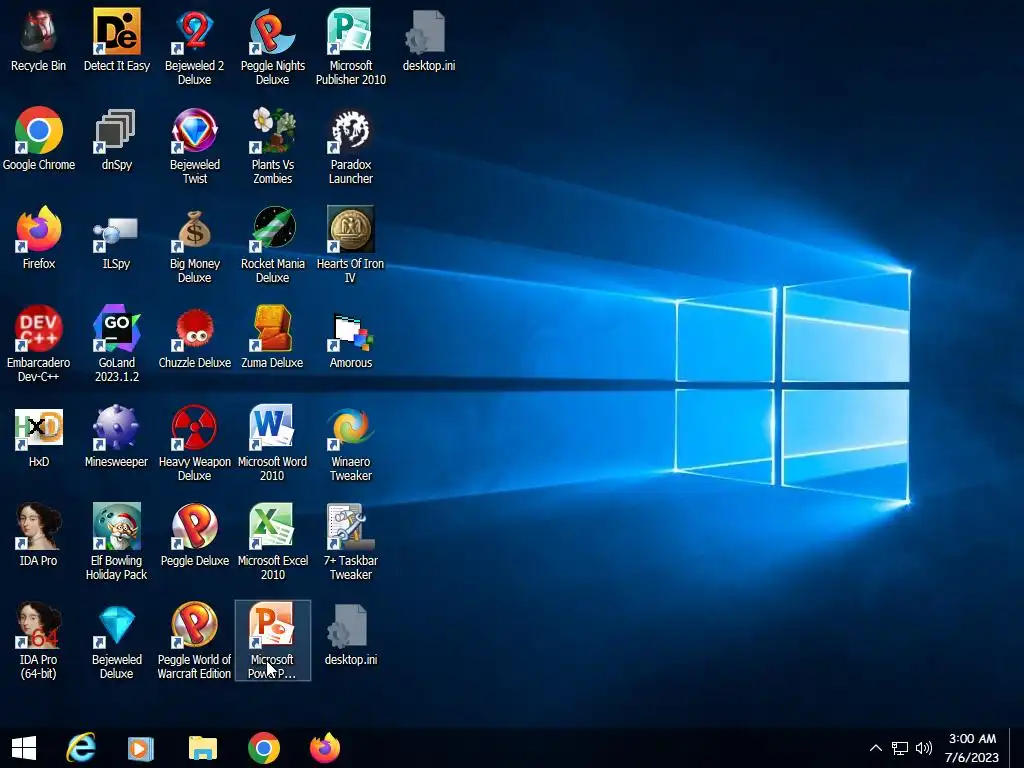Viewport: 1024px width, 768px height.
Task: Click the dnSpy desktop shortcut
Action: coord(117,140)
